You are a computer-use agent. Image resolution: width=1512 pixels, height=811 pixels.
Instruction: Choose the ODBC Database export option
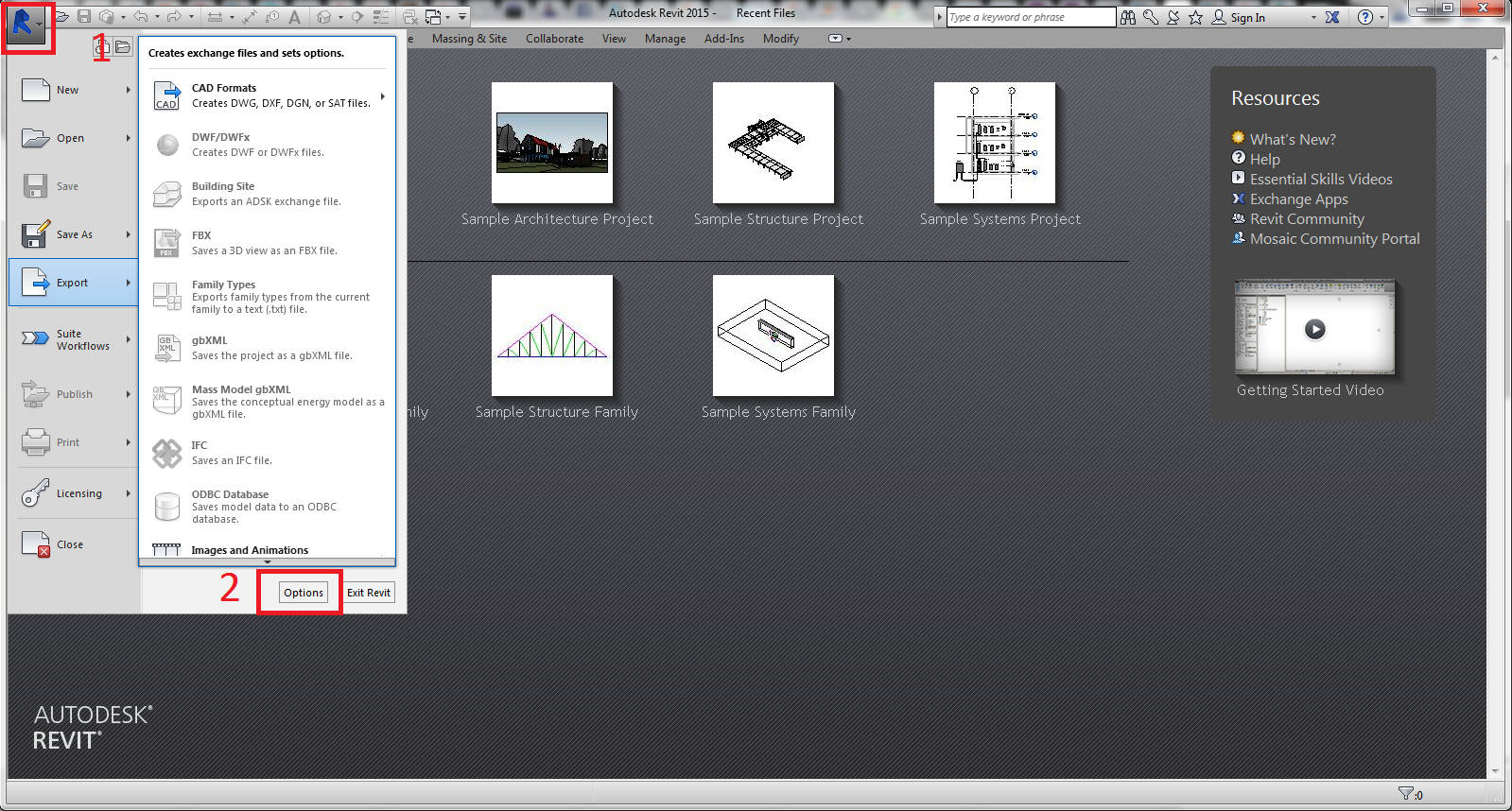click(x=268, y=507)
